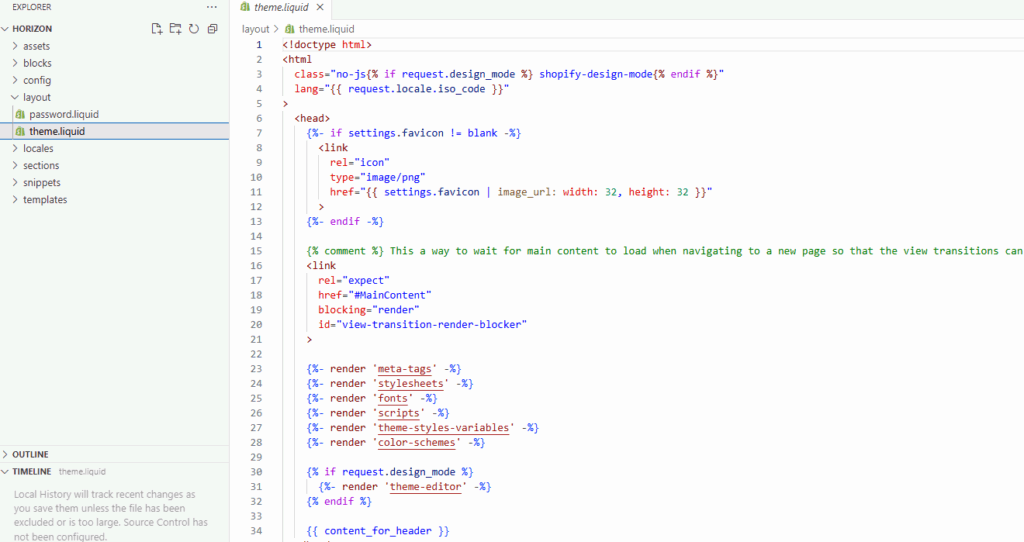1024x542 pixels.
Task: Expand the Outline panel section
Action: coord(30,454)
